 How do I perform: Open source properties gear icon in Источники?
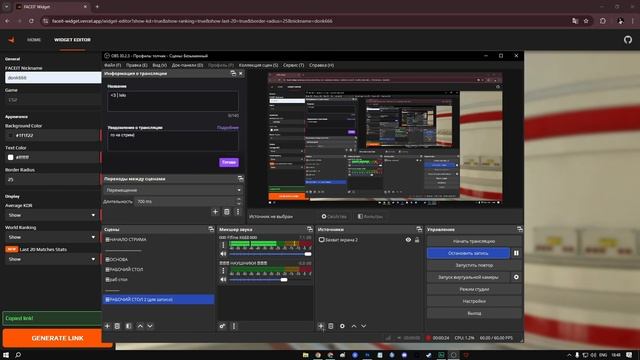(342, 326)
